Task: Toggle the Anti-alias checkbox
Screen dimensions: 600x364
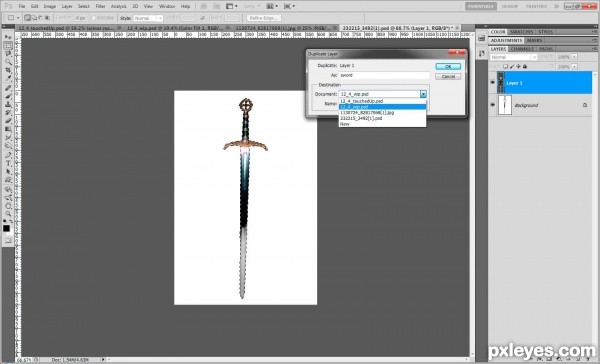Action: [93, 18]
